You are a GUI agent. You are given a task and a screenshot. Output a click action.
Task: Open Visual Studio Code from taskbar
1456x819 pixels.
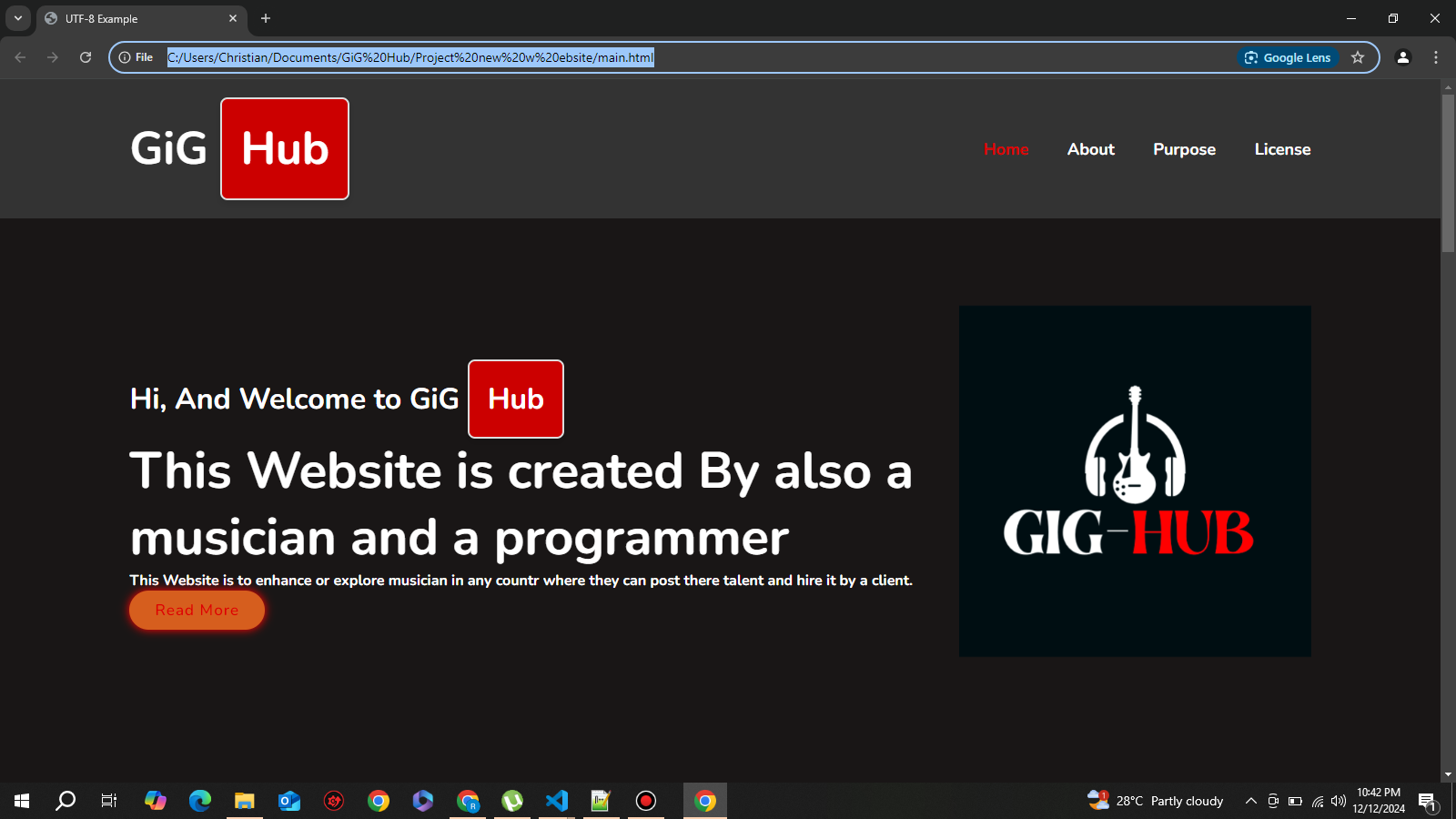(x=556, y=801)
